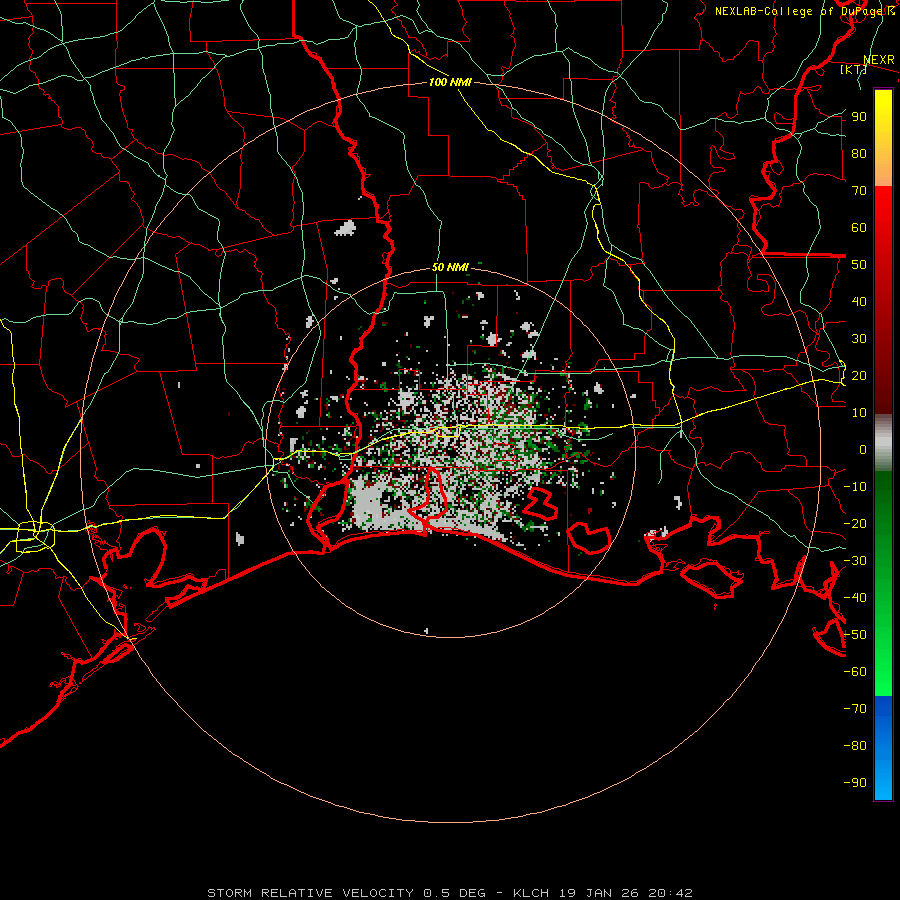Click the 80 value on the velocity scale
This screenshot has width=900, height=900.
pyautogui.click(x=859, y=154)
